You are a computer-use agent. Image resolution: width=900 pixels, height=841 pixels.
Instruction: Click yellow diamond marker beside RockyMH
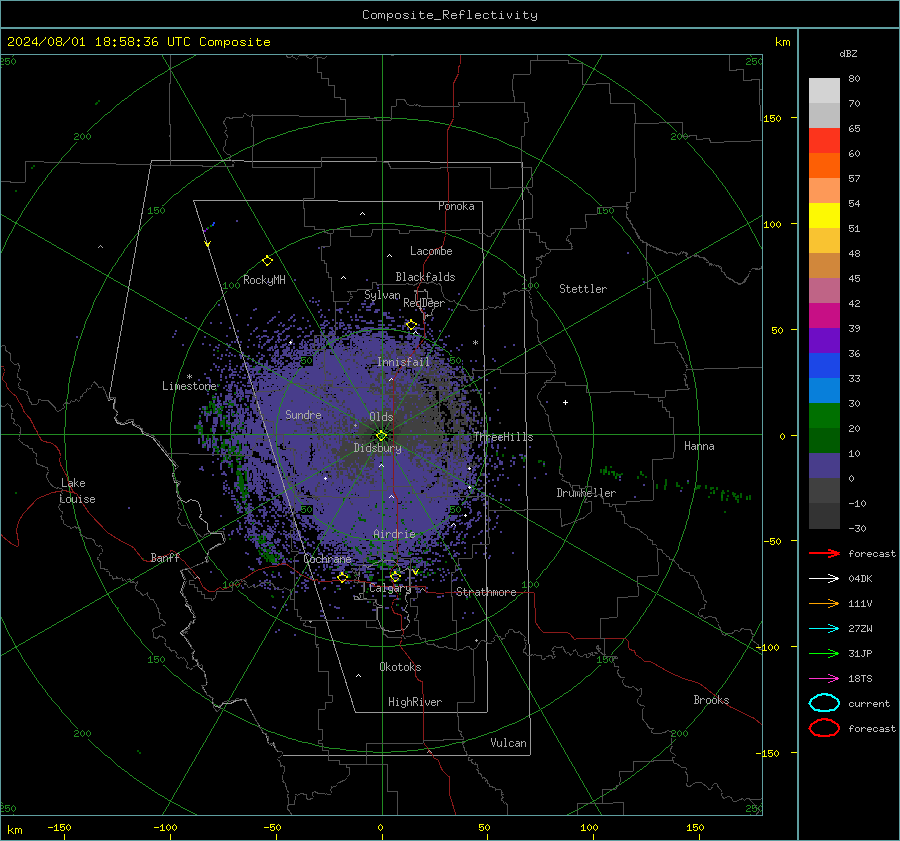tap(267, 261)
